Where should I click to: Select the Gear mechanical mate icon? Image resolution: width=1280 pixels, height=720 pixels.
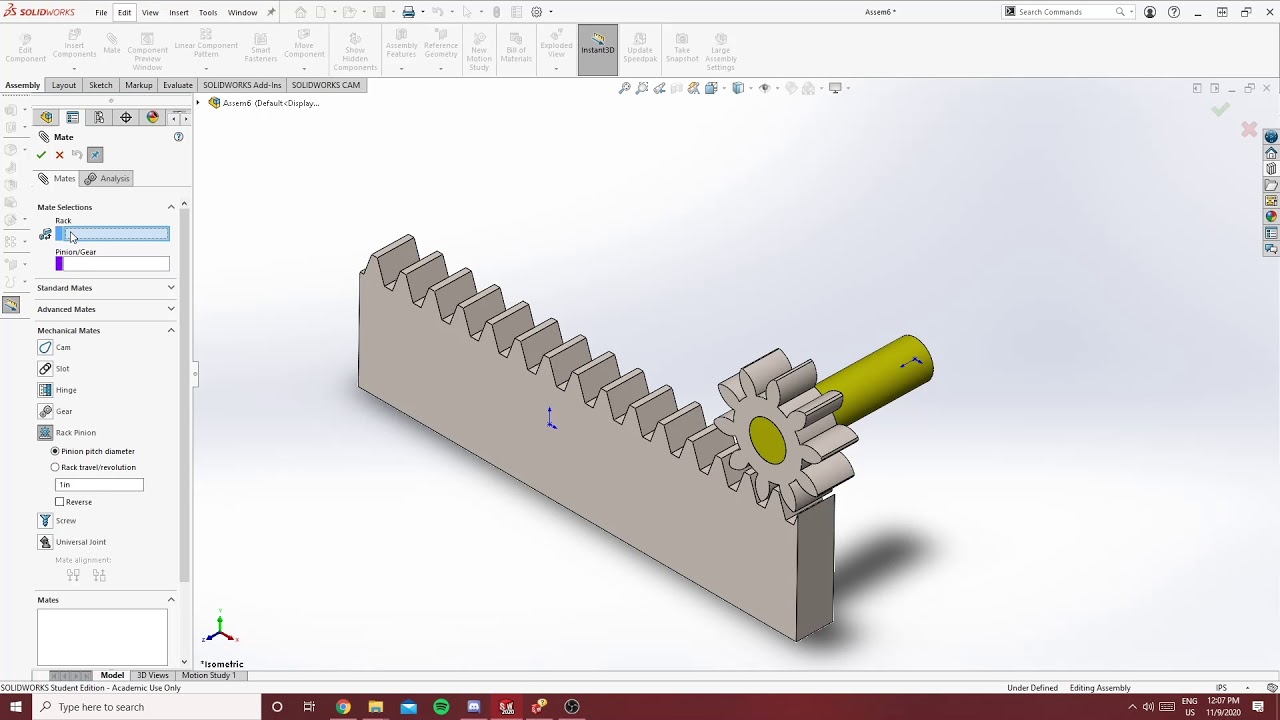45,411
